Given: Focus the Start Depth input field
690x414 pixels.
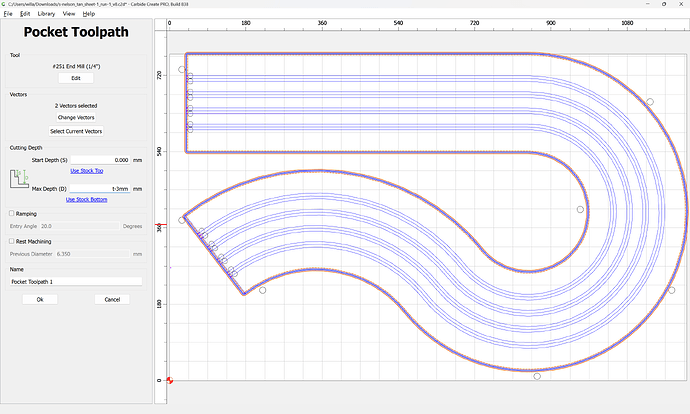Looking at the screenshot, I should 100,160.
